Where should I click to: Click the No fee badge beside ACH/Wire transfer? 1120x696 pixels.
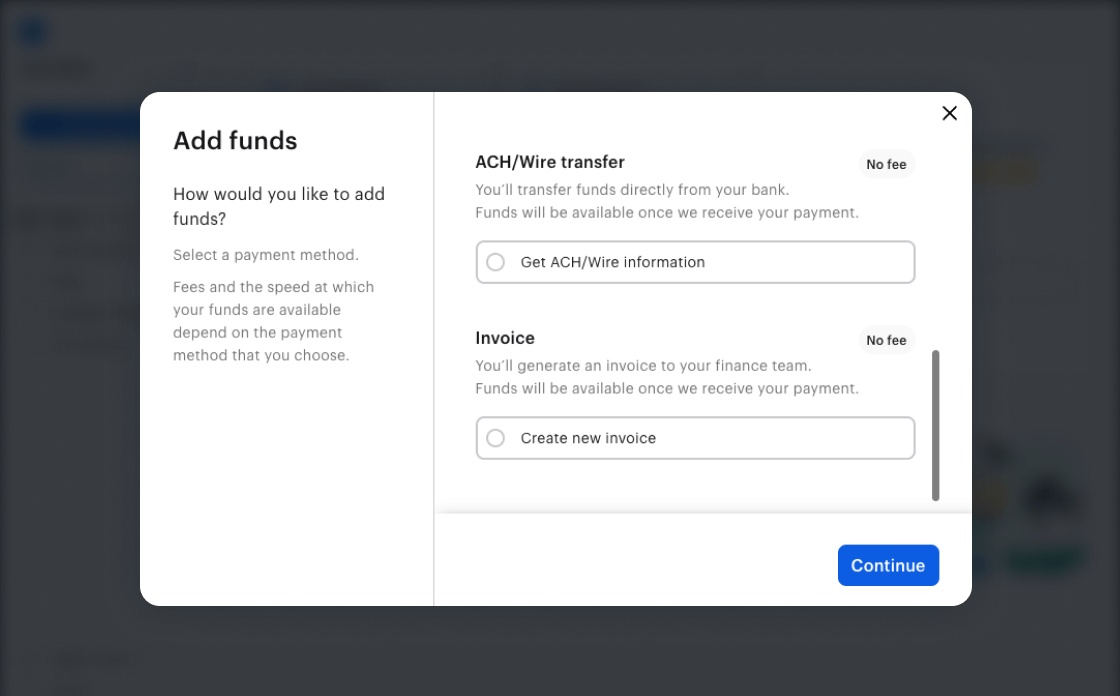click(886, 164)
